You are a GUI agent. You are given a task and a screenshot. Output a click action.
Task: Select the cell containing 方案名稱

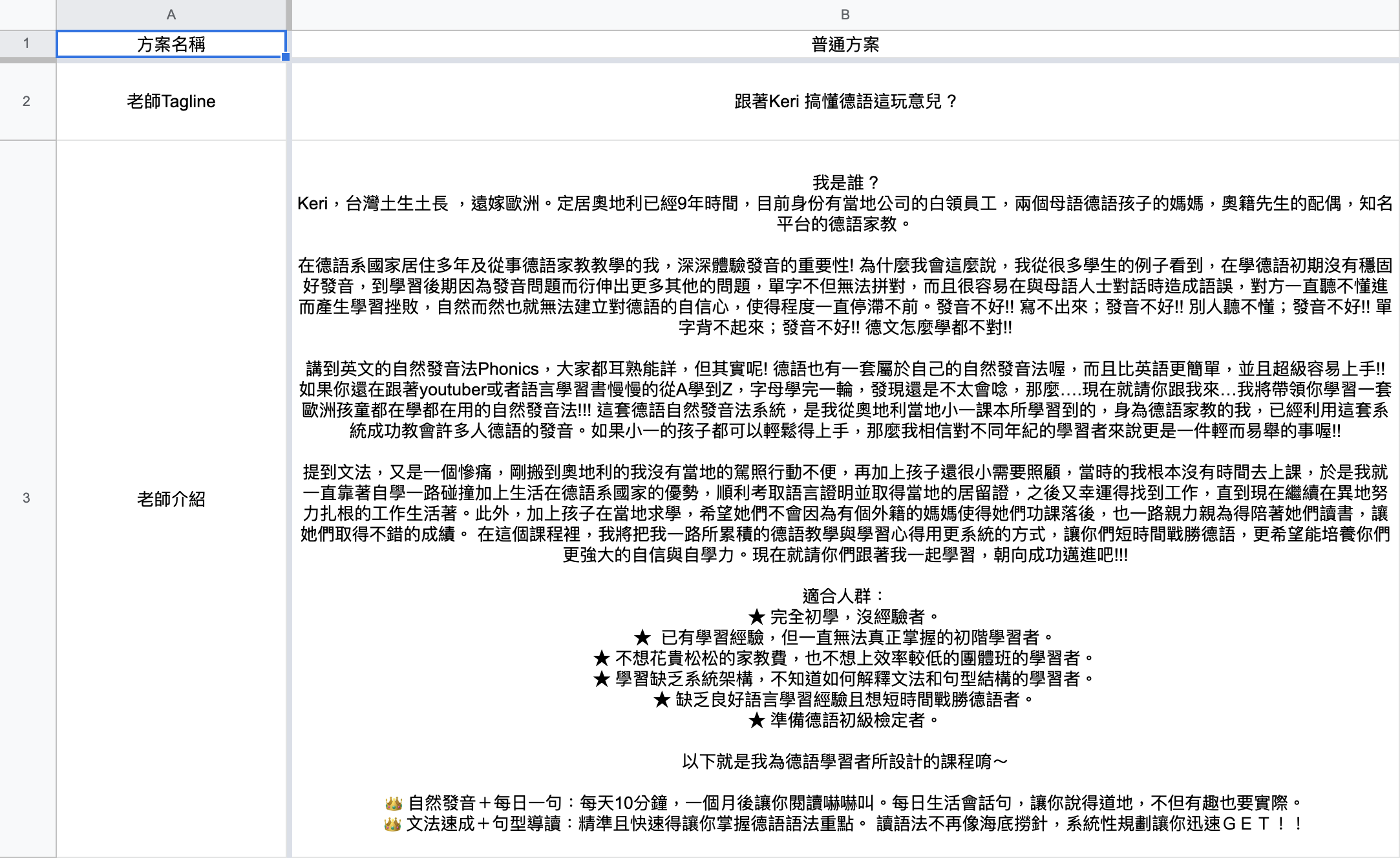click(171, 44)
